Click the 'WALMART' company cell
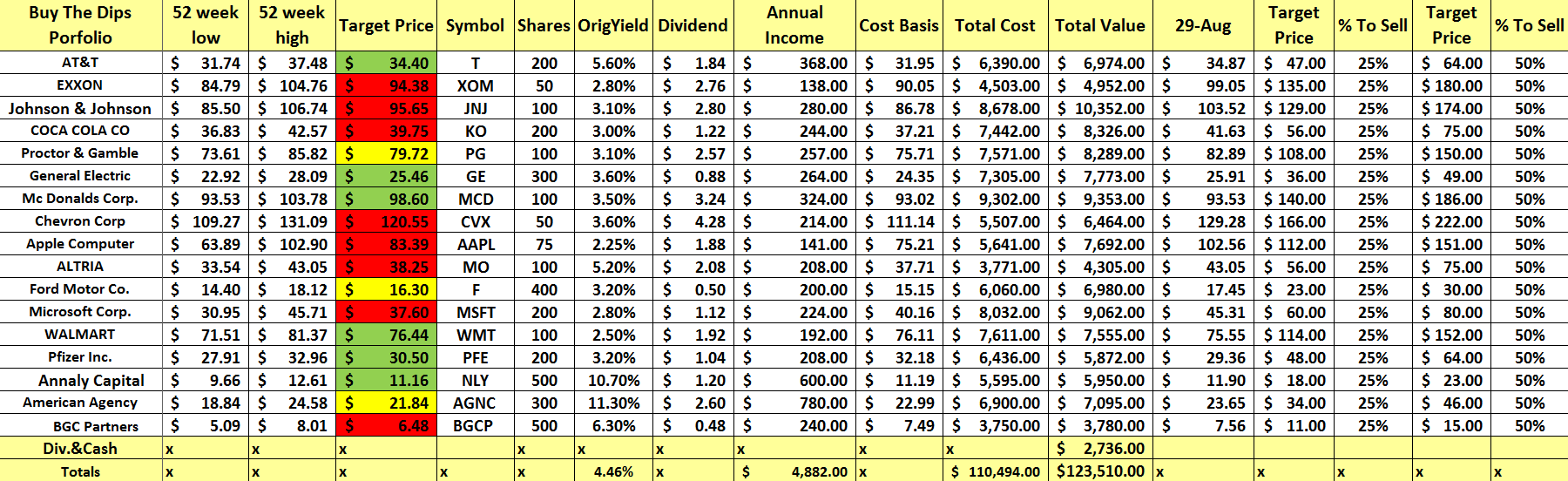The width and height of the screenshot is (1568, 481). 81,335
